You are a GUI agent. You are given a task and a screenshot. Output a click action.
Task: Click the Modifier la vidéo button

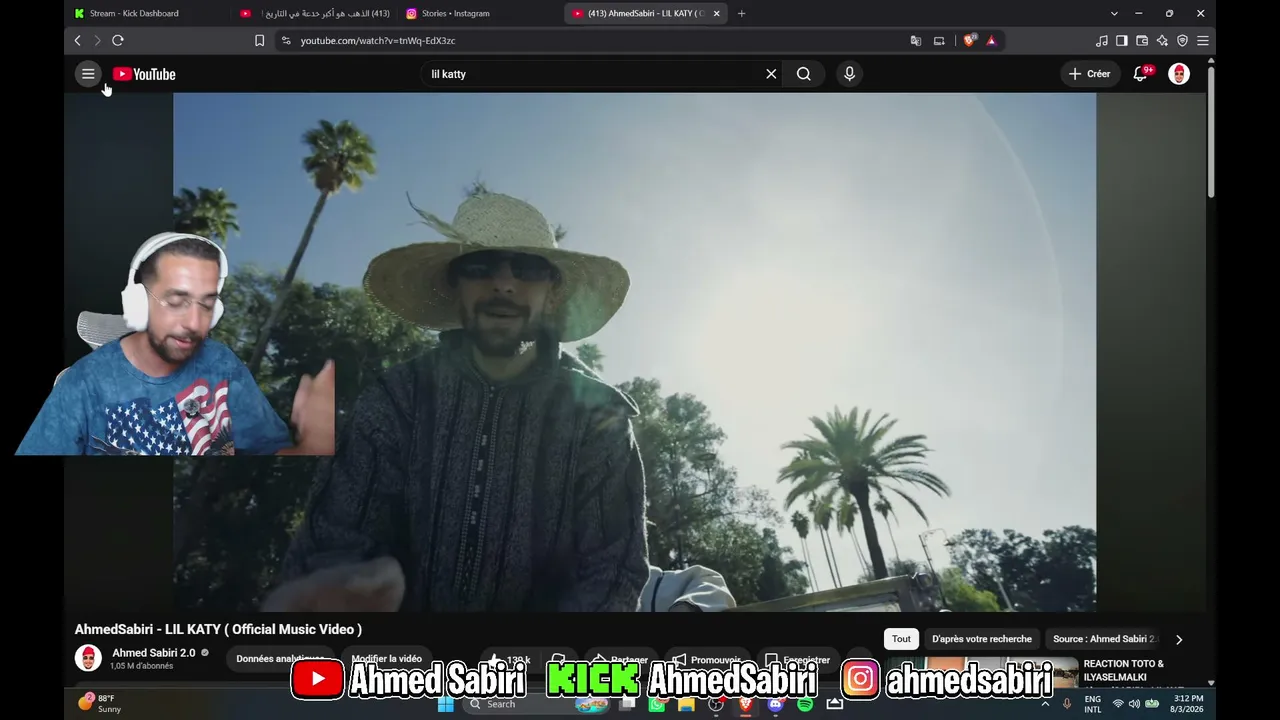click(x=387, y=659)
